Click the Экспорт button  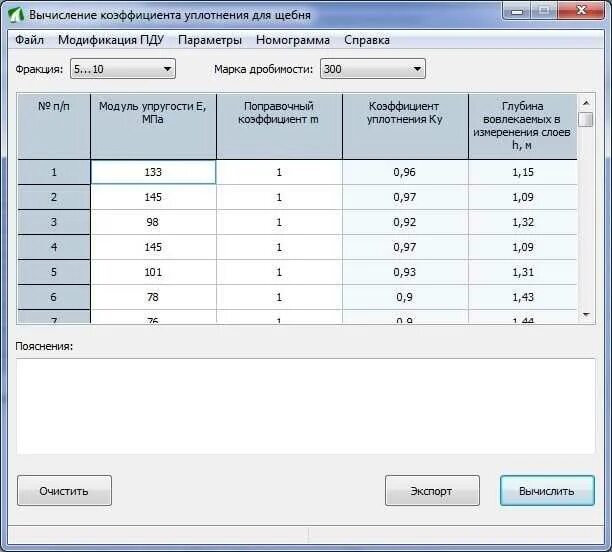pos(432,490)
